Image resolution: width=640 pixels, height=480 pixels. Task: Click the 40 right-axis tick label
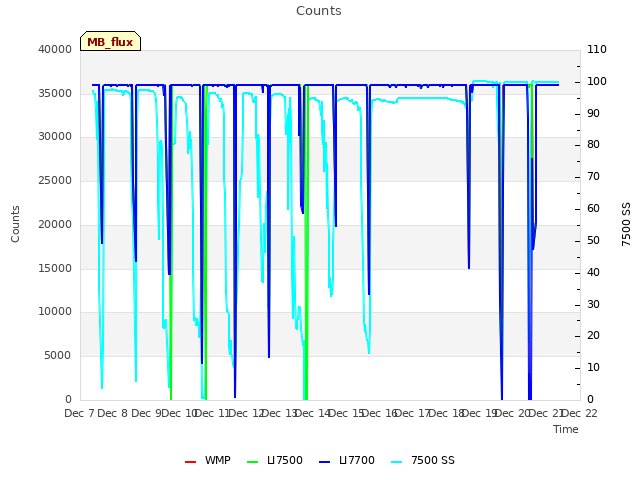593,272
